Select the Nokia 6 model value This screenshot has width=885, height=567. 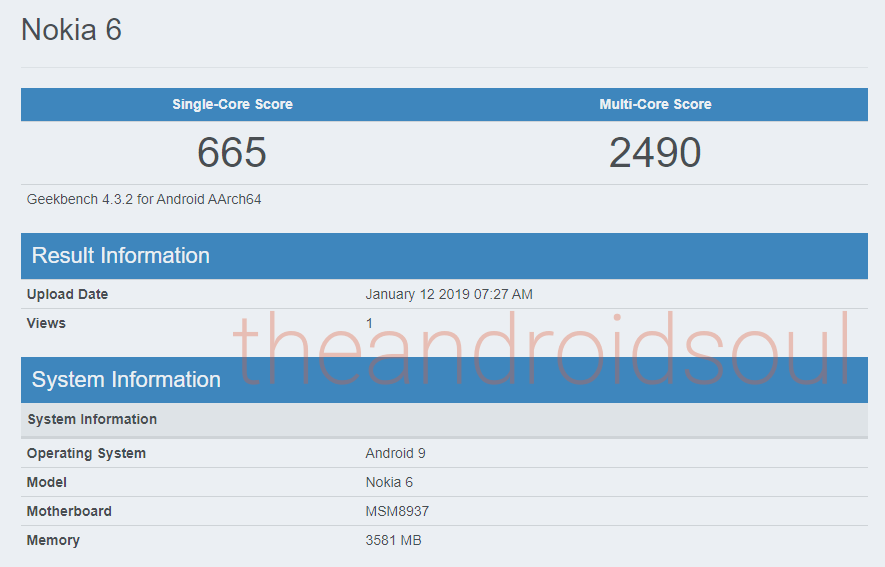coord(389,482)
